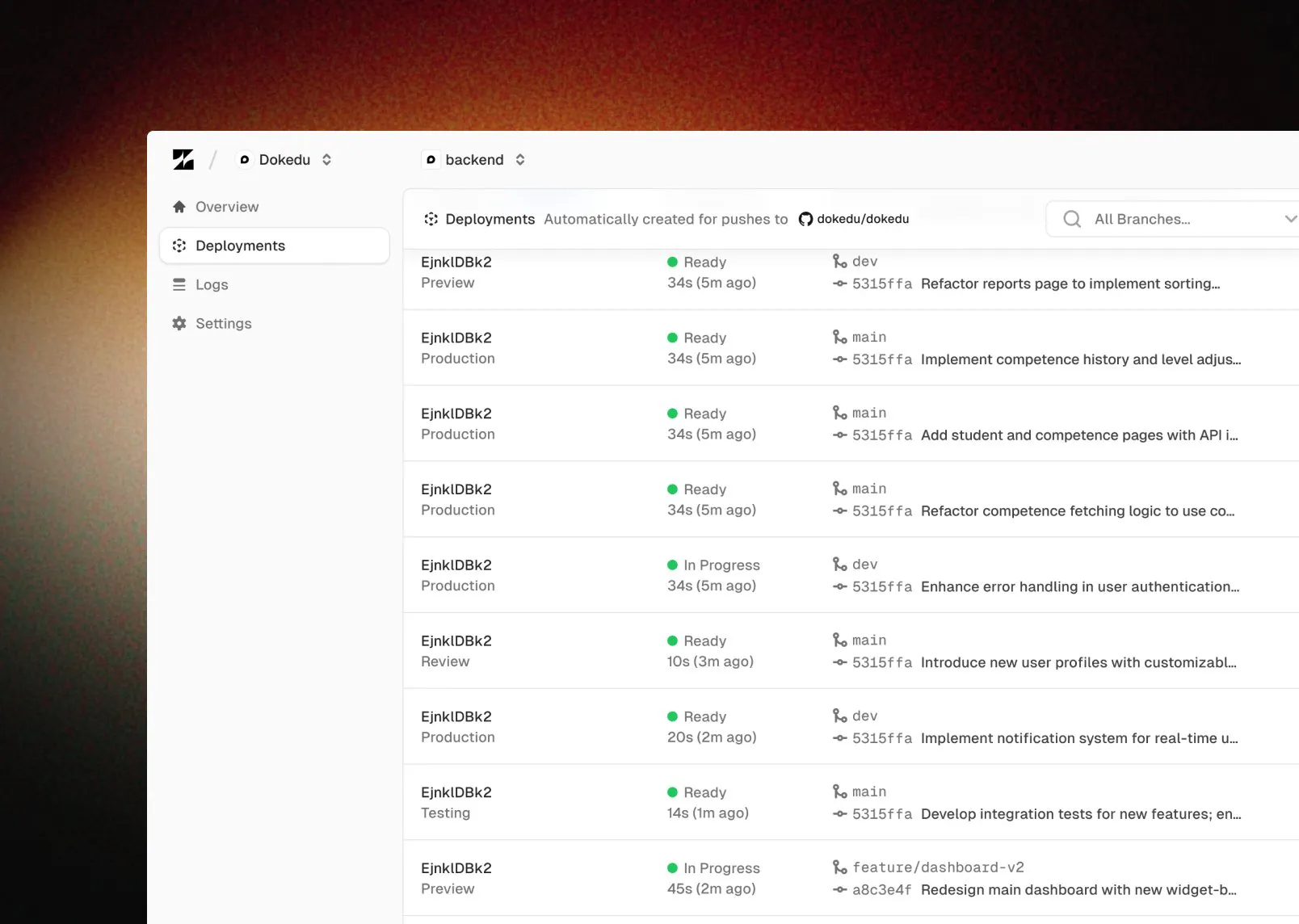Click the 10s (3m ago) duration
Viewport: 1299px width, 924px height.
(710, 661)
